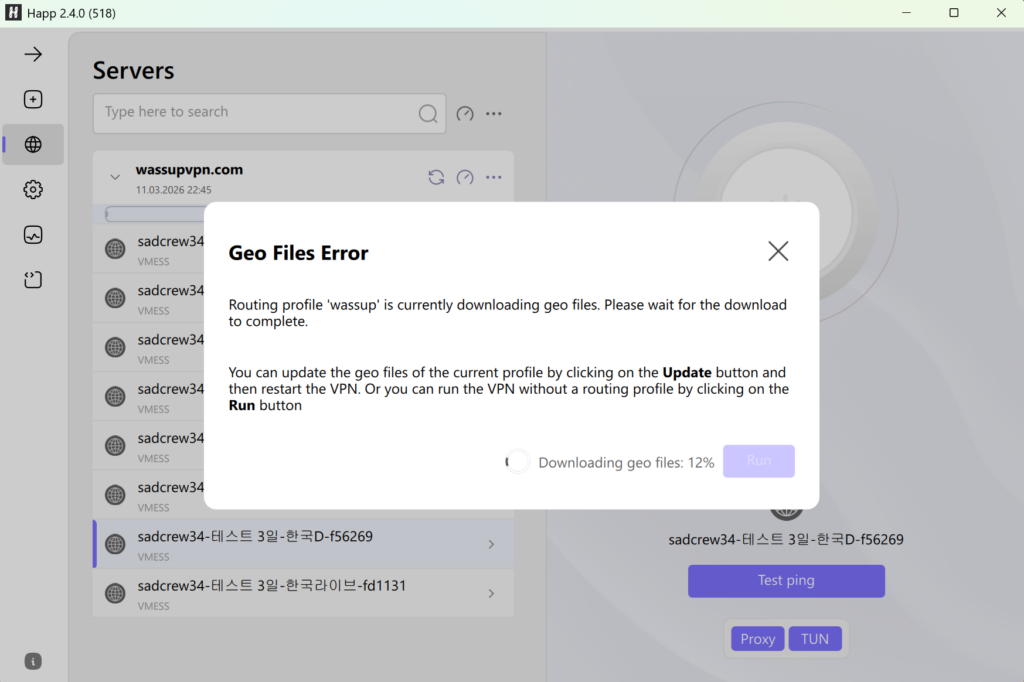Switch to Proxy mode
This screenshot has height=682, width=1024.
pos(757,639)
